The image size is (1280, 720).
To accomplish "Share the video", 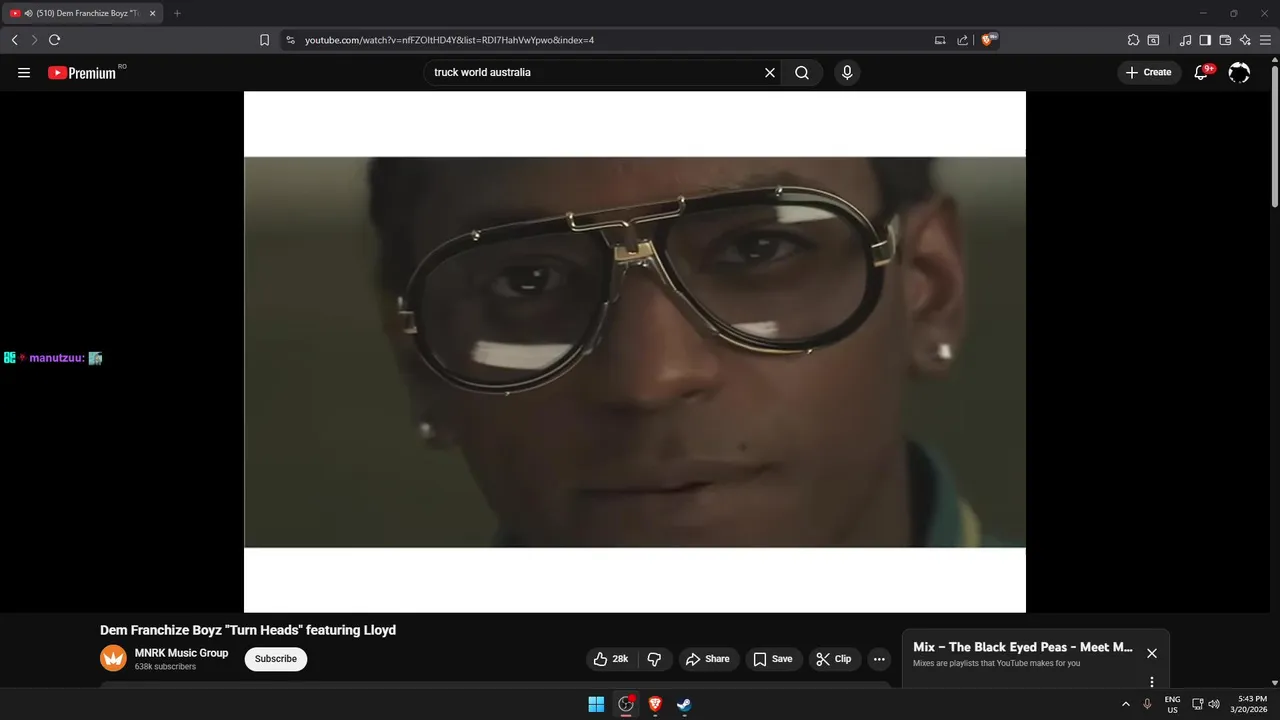I will pyautogui.click(x=709, y=659).
